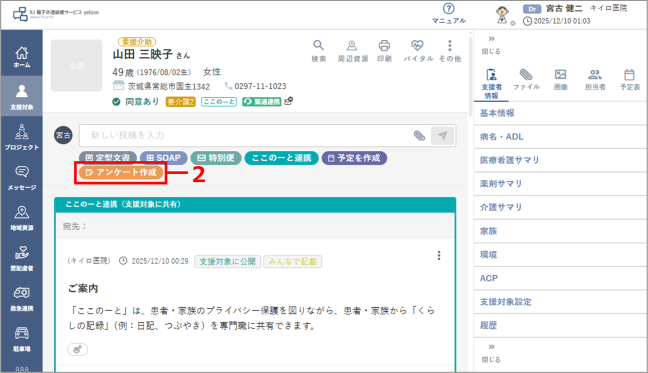Send the post with the paper-plane button
The image size is (648, 373).
(x=442, y=135)
